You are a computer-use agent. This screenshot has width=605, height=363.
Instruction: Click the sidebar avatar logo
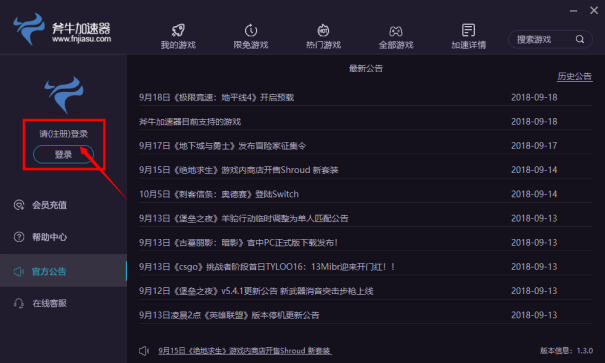[64, 95]
